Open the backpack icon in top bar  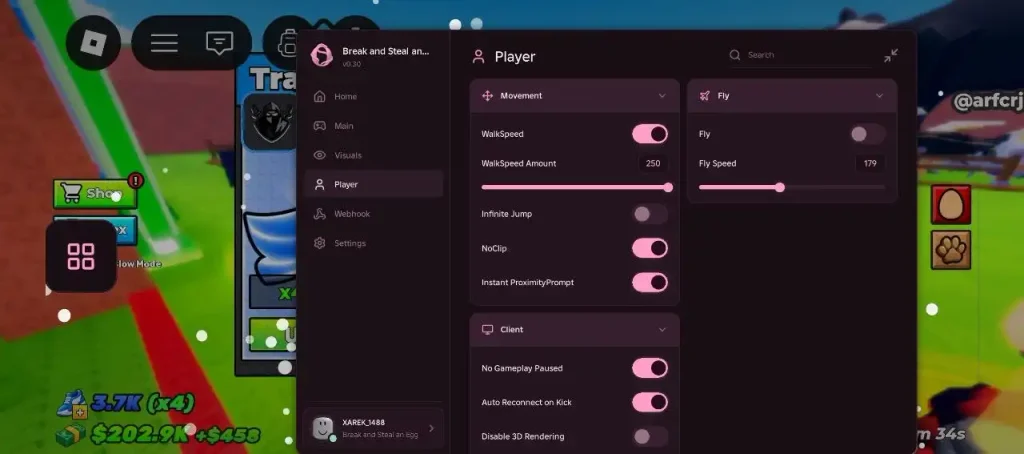286,44
